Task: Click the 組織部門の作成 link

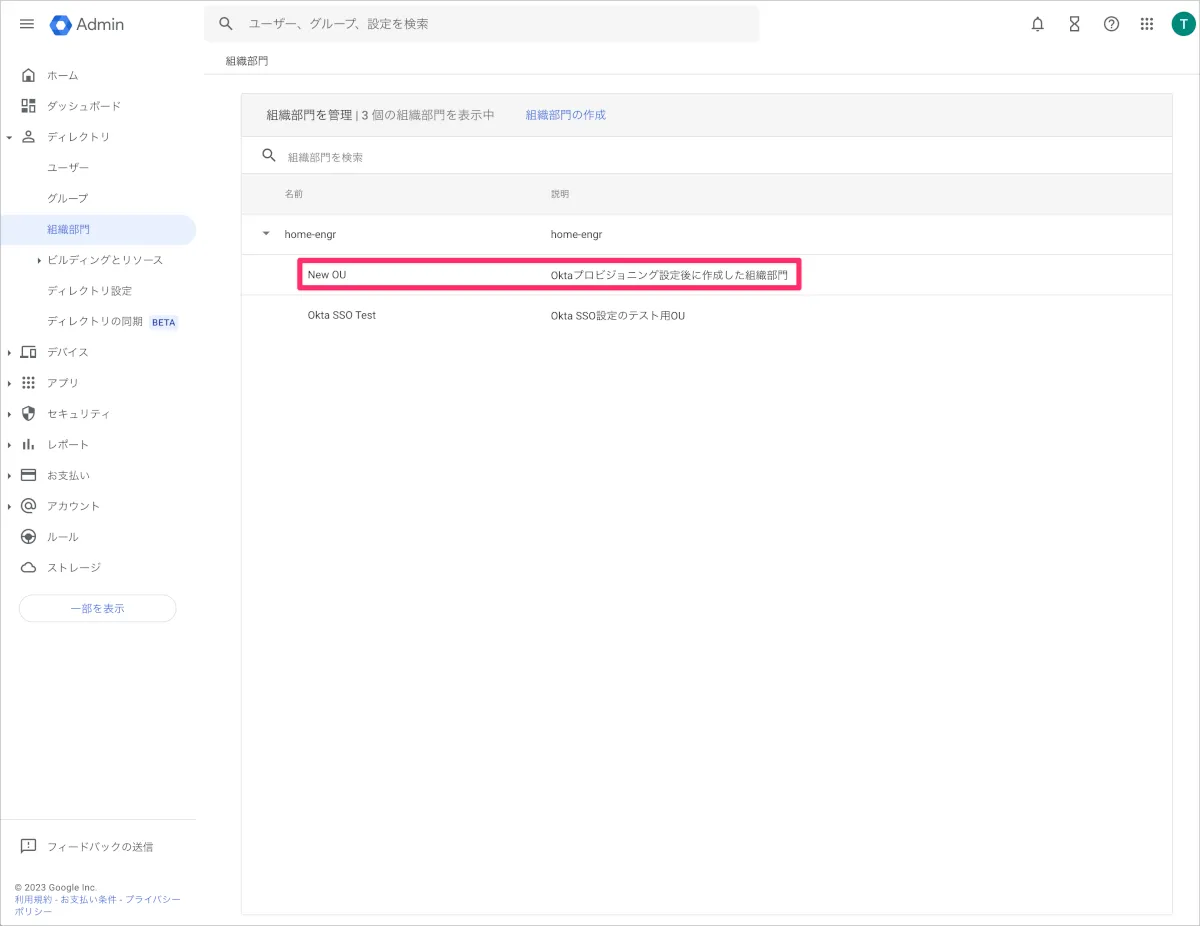Action: [x=565, y=115]
